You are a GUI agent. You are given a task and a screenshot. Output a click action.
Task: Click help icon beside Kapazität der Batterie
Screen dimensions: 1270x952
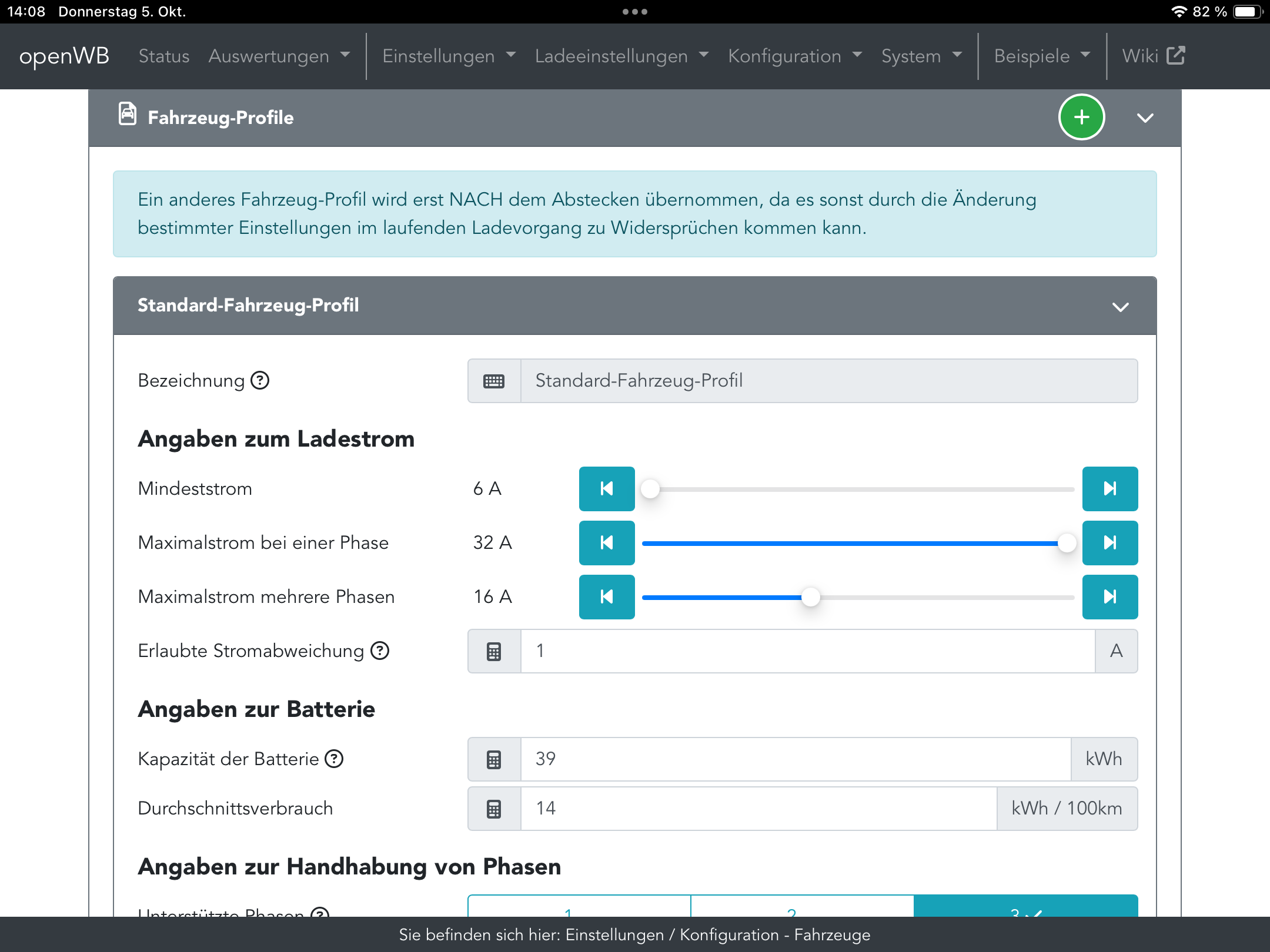334,759
